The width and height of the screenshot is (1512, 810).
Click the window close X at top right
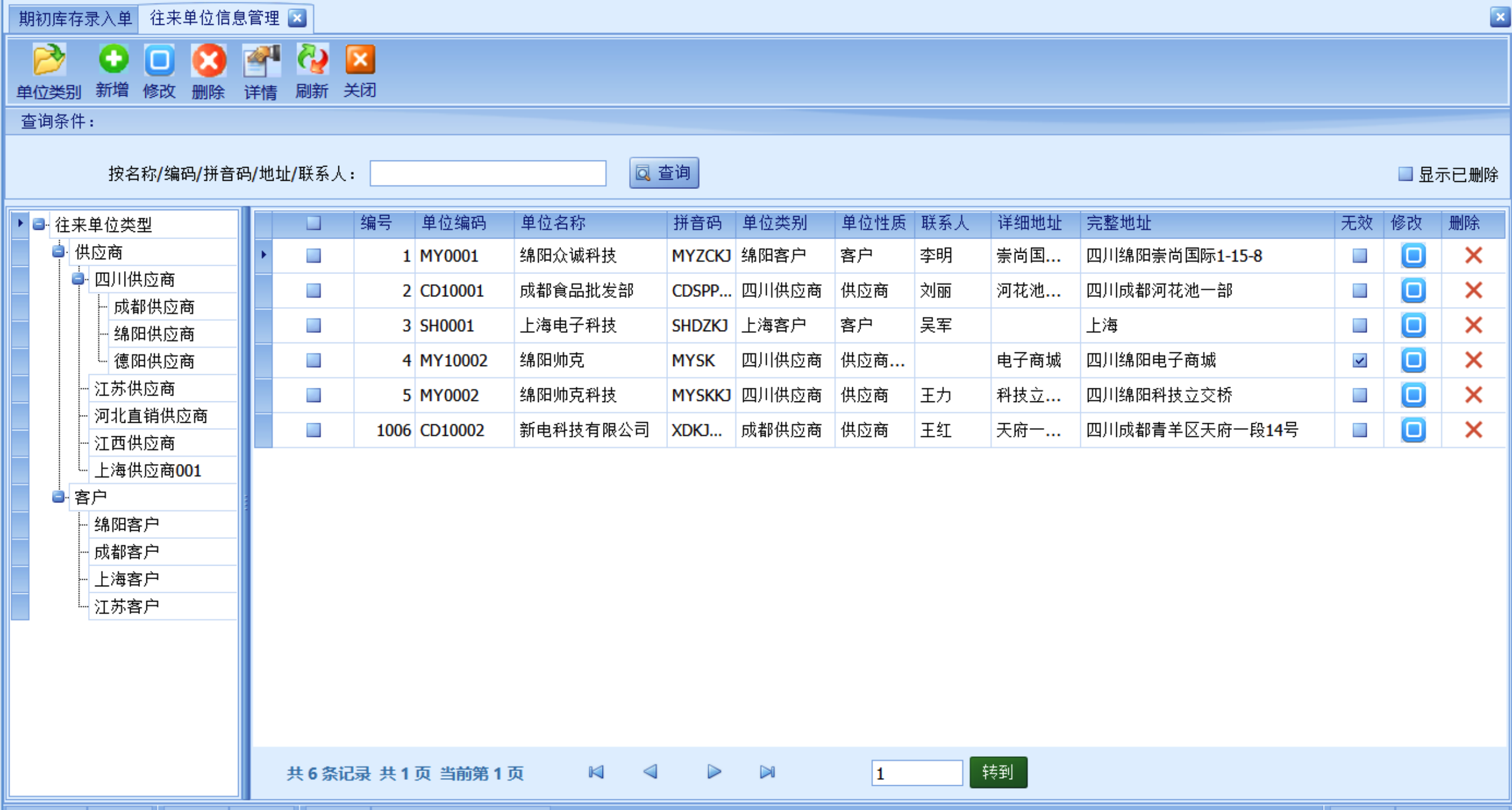click(x=1500, y=17)
